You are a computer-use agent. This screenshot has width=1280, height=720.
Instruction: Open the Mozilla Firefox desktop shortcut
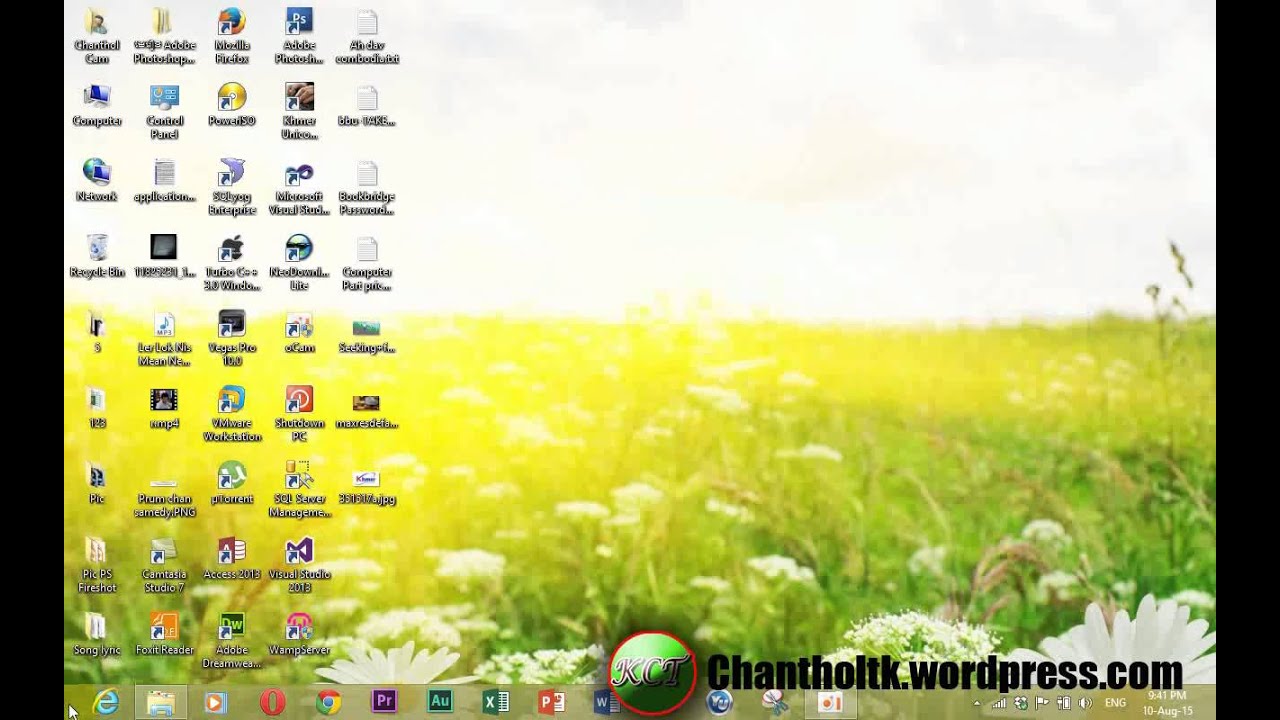pos(232,36)
